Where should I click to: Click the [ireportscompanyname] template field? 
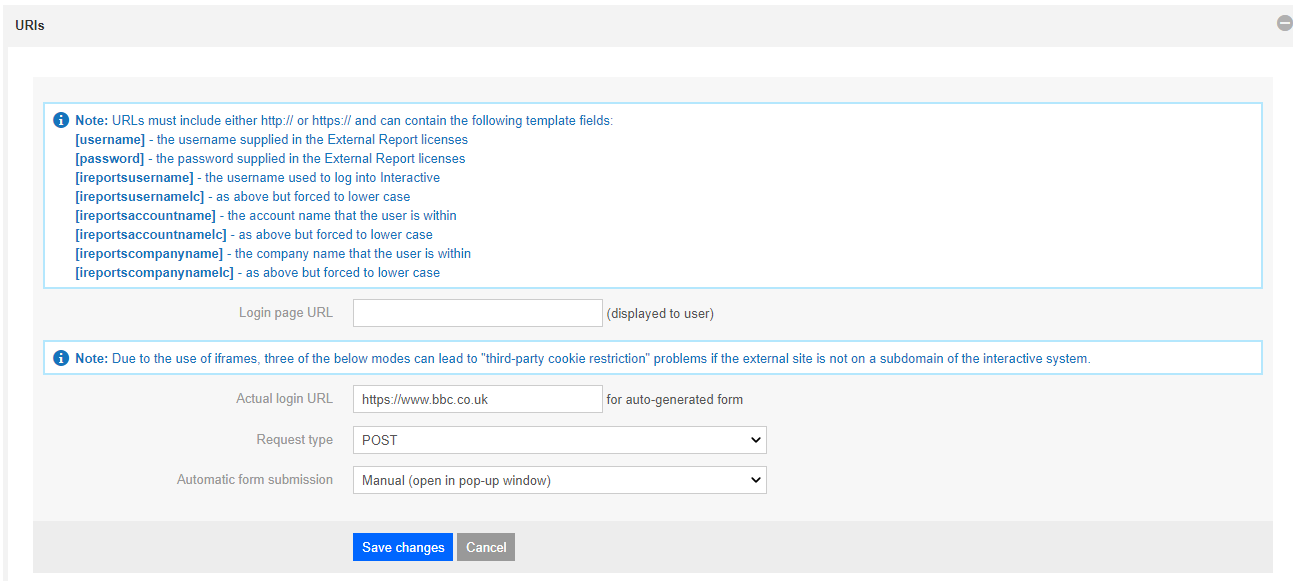149,253
